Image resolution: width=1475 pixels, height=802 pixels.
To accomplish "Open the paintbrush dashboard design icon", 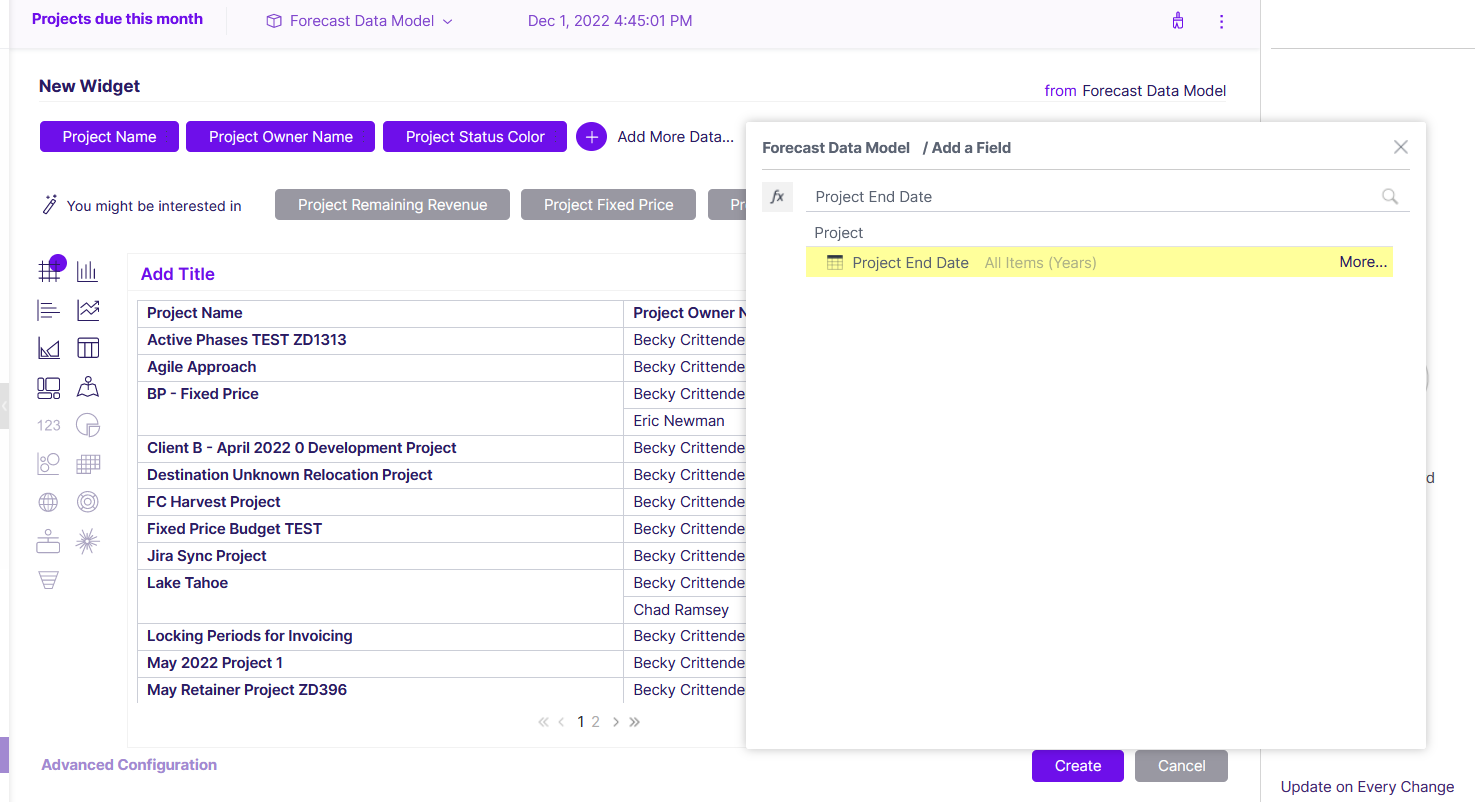I will (1178, 21).
